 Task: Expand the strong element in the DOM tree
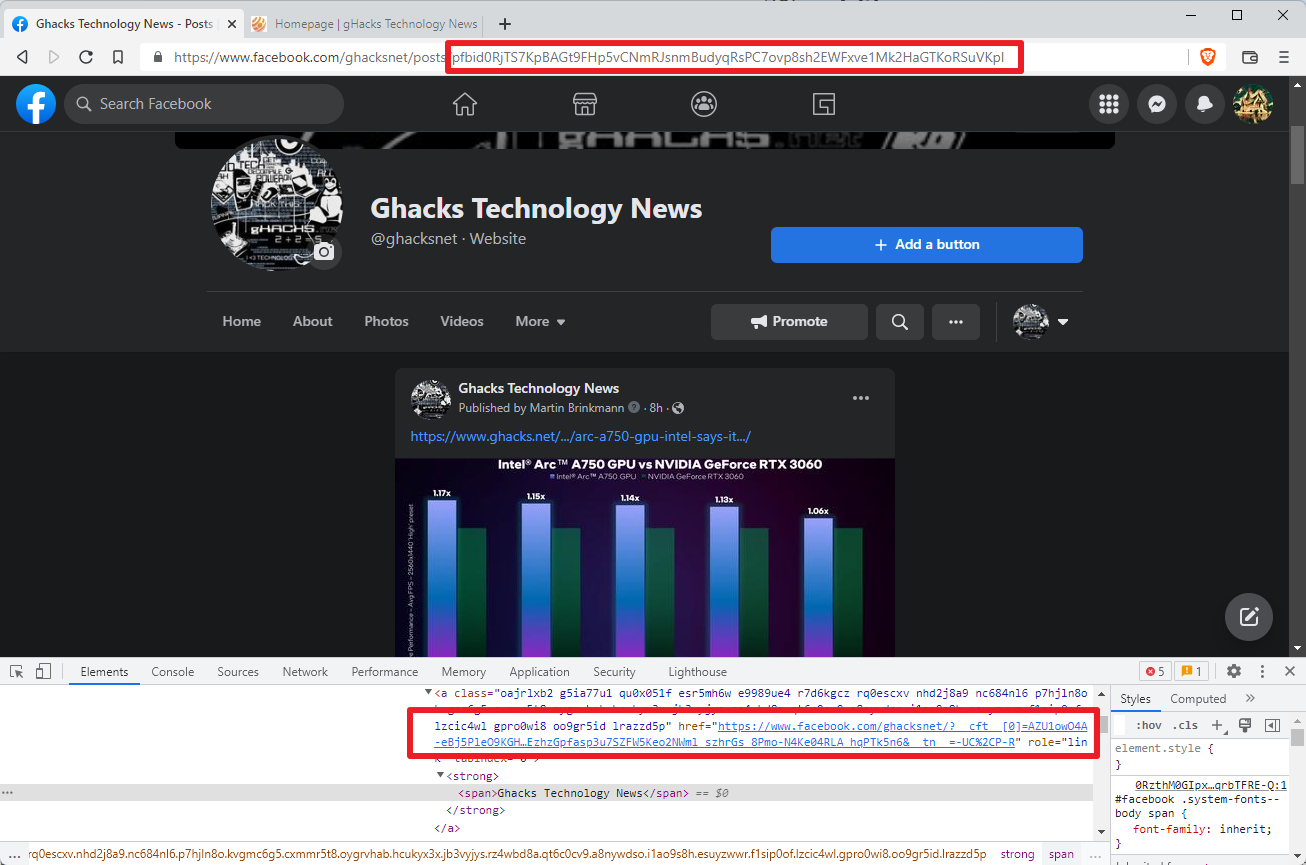pyautogui.click(x=440, y=775)
